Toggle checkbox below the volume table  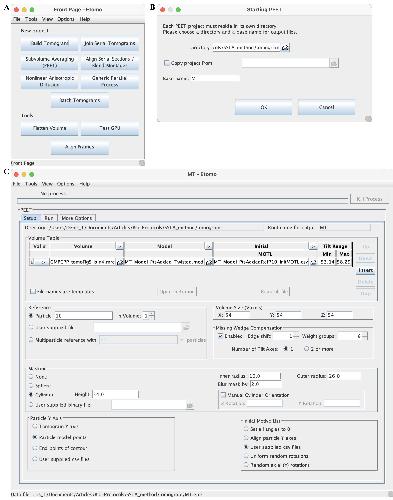pyautogui.click(x=32, y=291)
